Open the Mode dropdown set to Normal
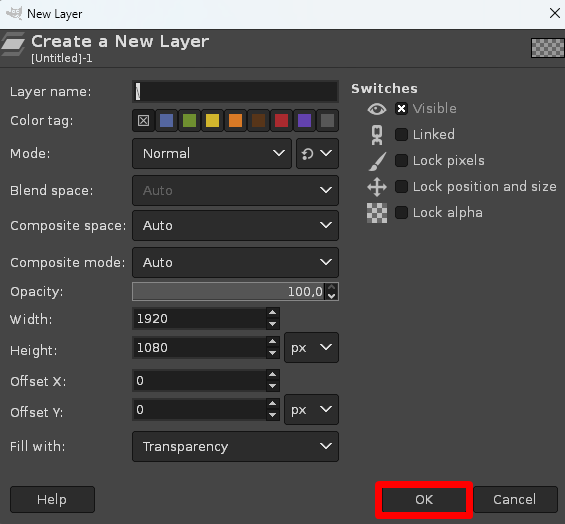 tap(212, 154)
